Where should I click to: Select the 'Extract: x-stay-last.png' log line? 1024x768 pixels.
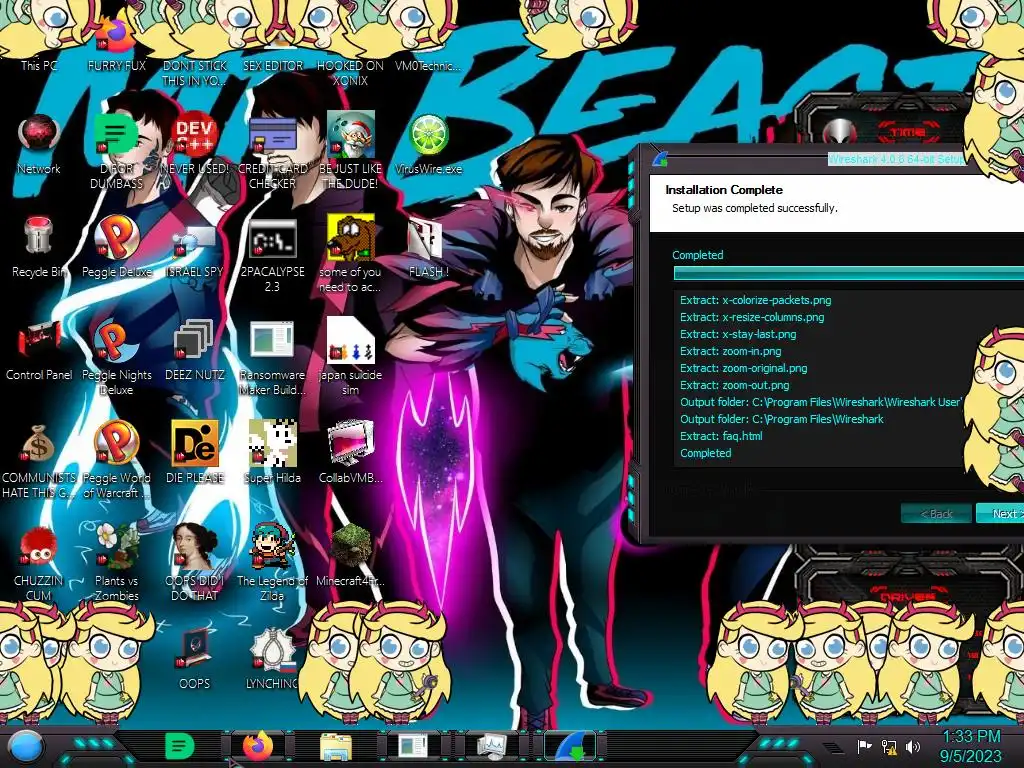(738, 334)
